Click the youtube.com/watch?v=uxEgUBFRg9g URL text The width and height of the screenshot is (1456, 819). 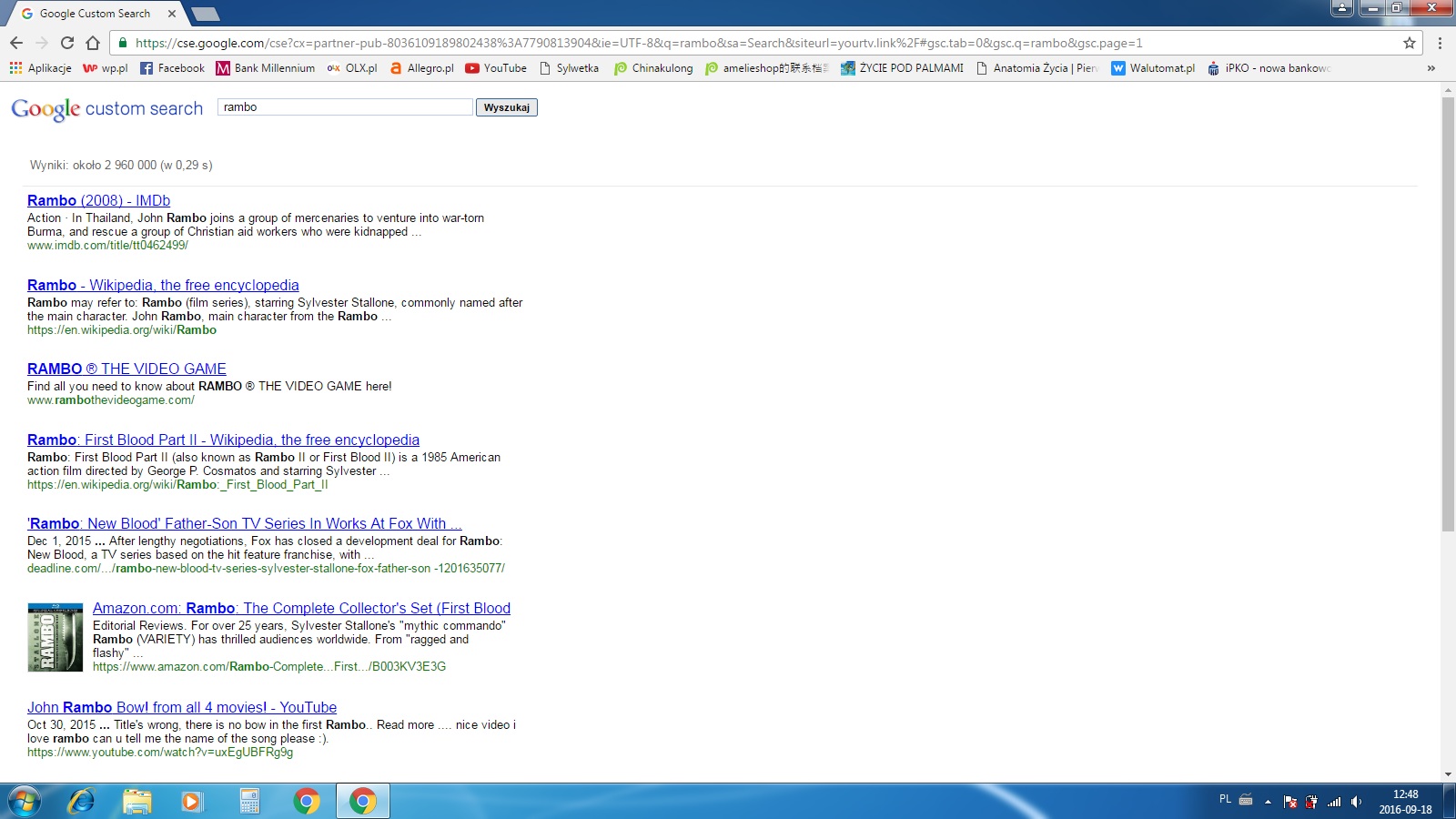(x=160, y=752)
